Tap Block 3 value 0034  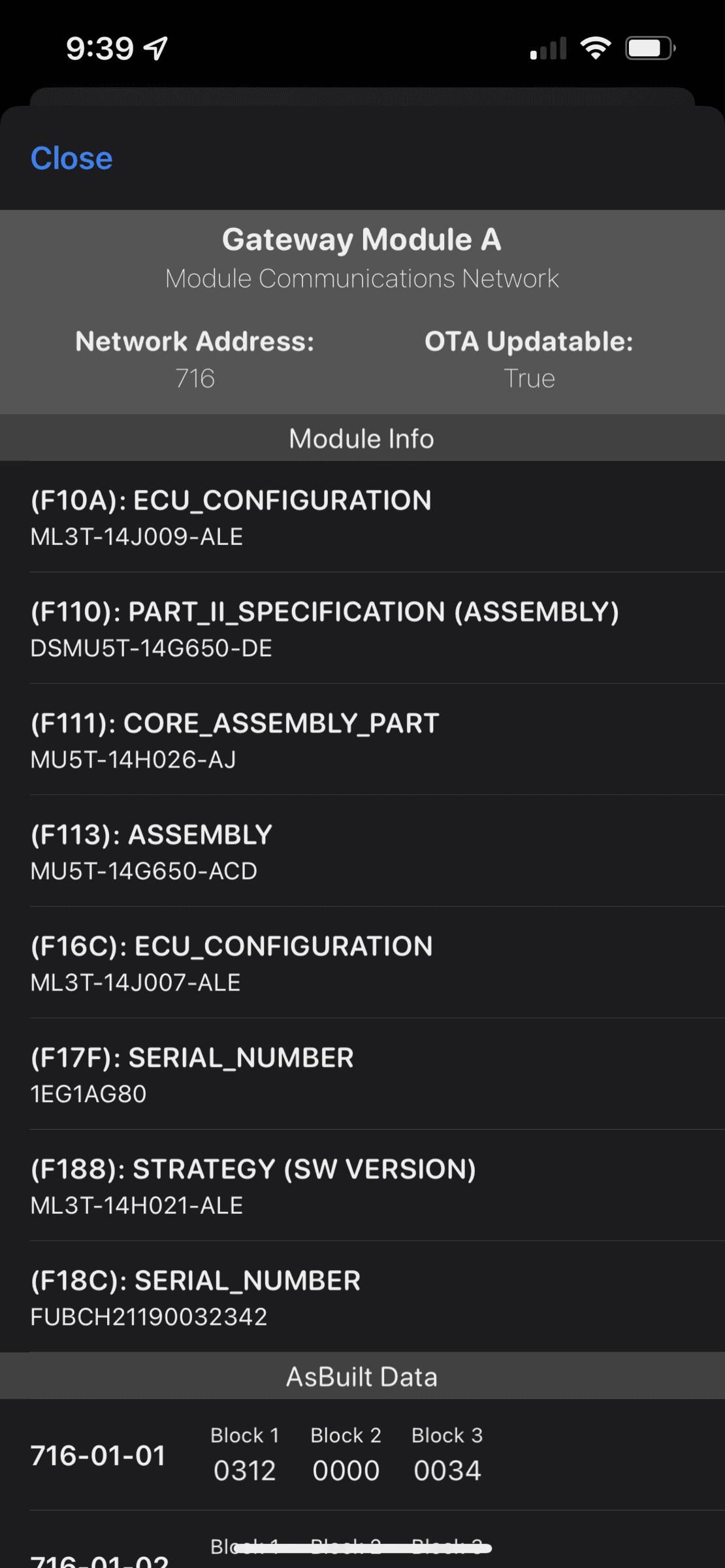point(447,1471)
